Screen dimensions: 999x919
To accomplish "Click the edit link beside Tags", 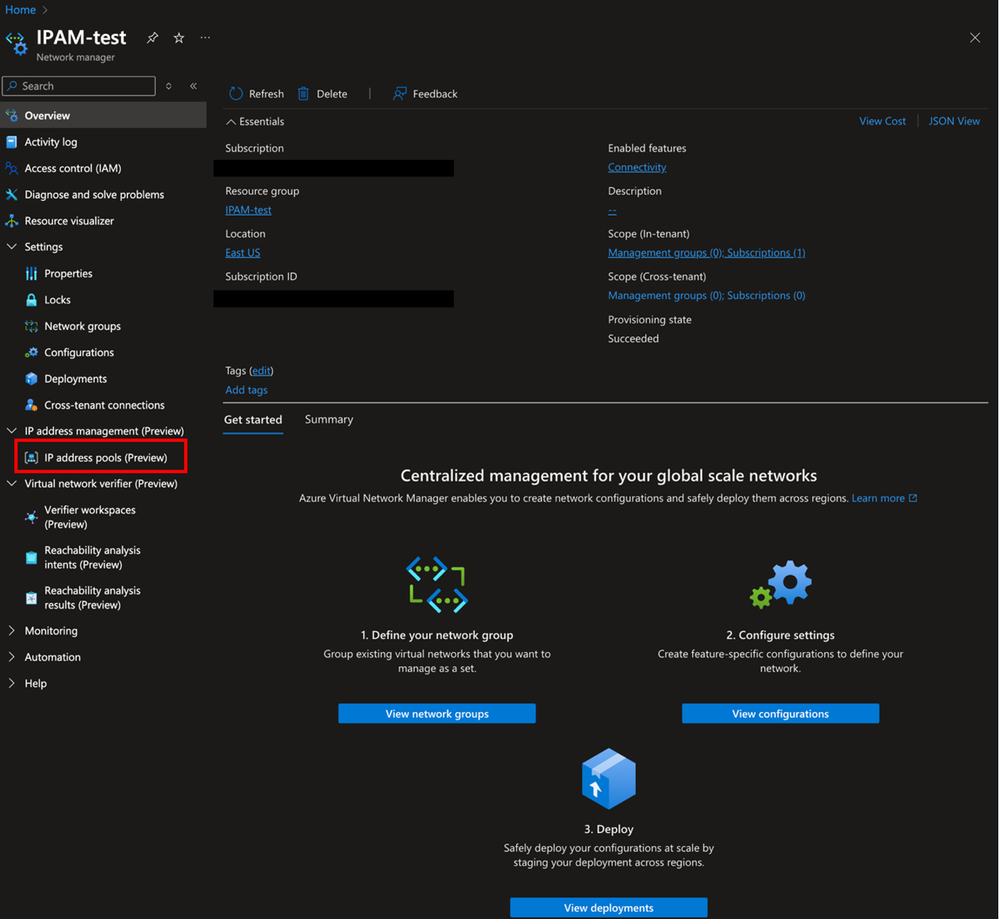I will point(261,370).
